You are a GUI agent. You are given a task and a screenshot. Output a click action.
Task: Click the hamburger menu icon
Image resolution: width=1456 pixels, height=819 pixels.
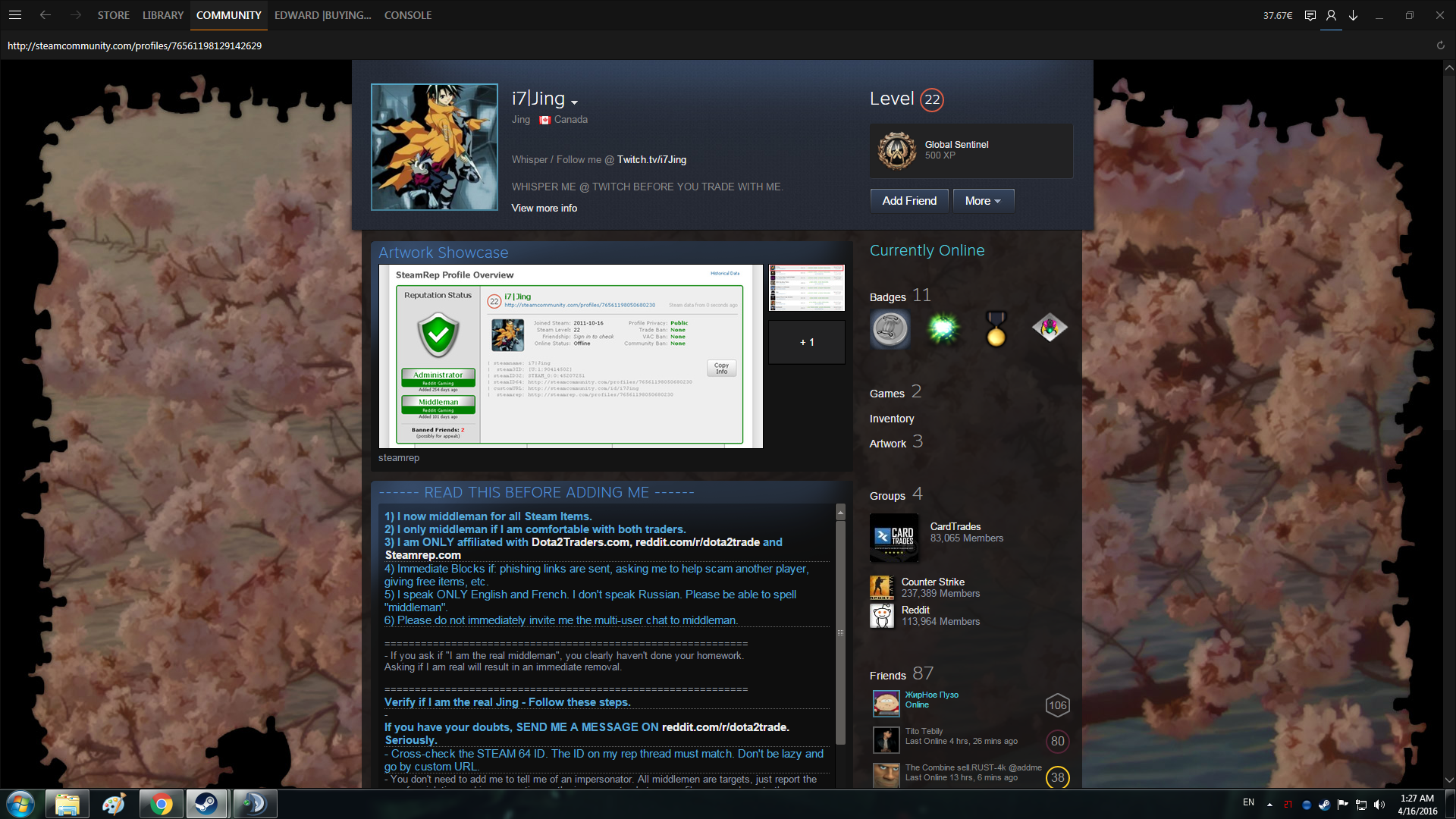tap(15, 15)
